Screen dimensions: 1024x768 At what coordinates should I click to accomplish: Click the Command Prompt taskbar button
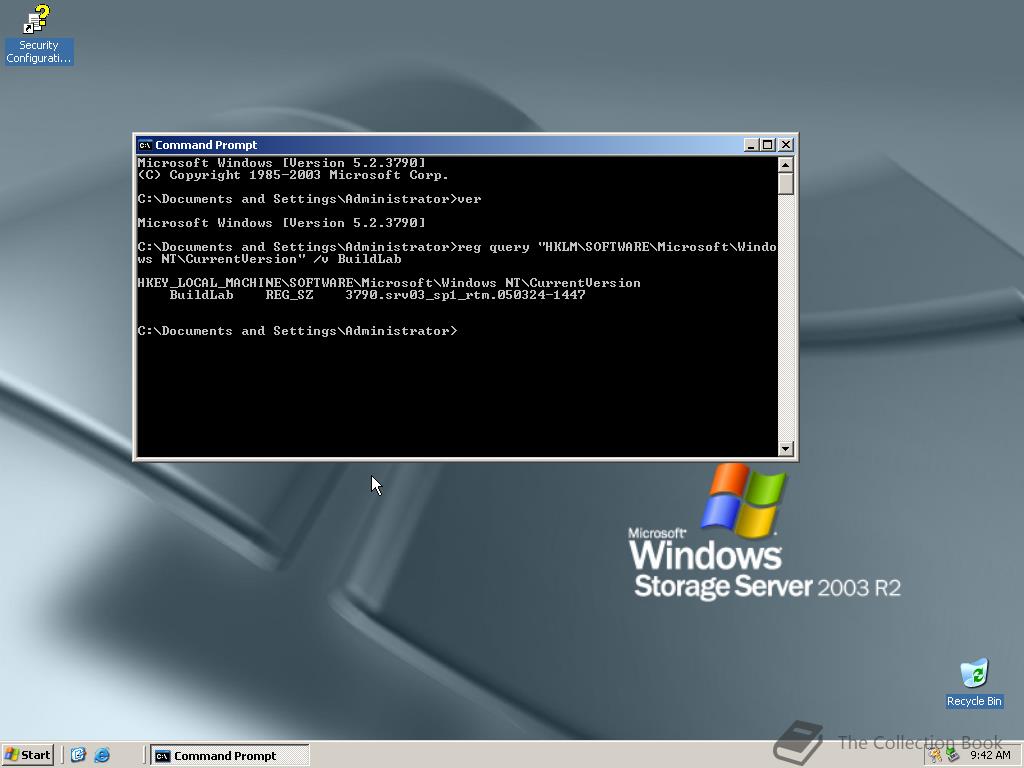[230, 756]
